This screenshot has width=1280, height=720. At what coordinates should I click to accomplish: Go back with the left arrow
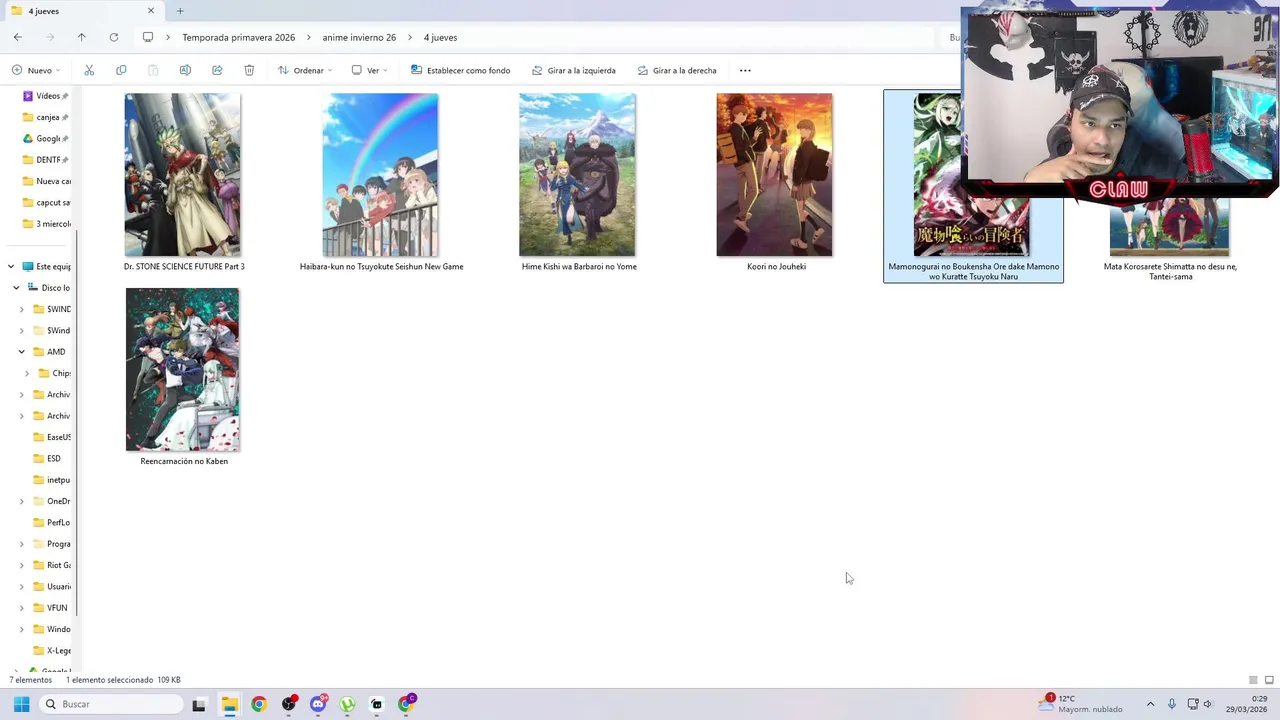pyautogui.click(x=18, y=37)
